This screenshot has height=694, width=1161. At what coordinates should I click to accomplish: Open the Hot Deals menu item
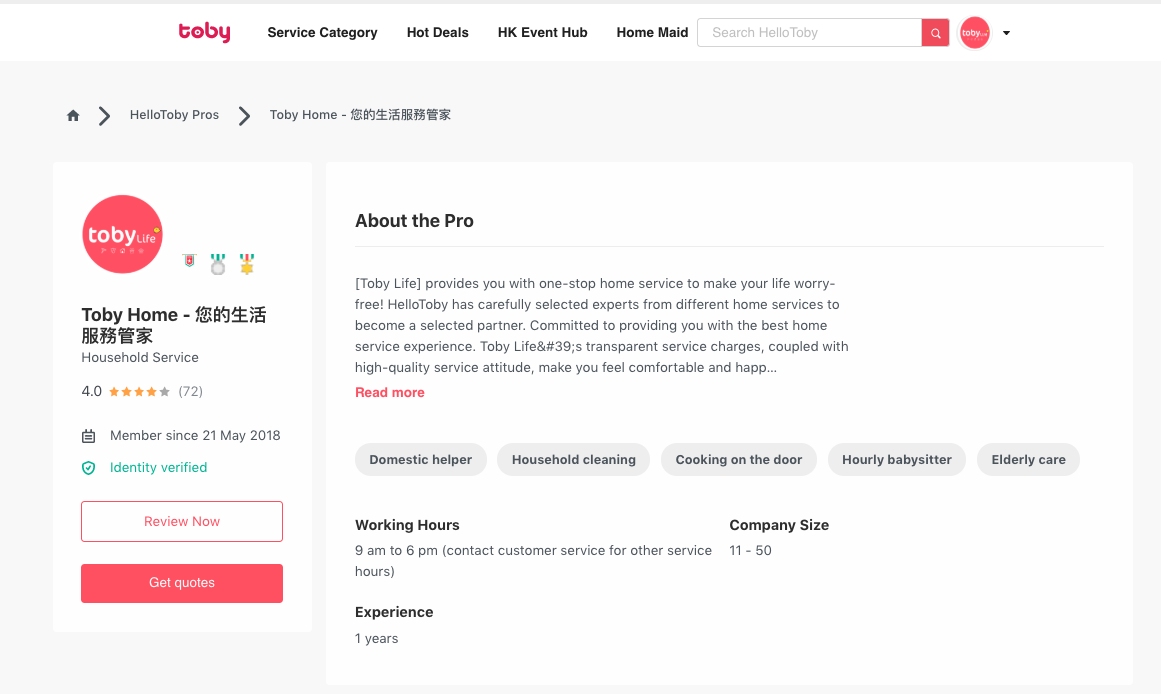tap(438, 33)
